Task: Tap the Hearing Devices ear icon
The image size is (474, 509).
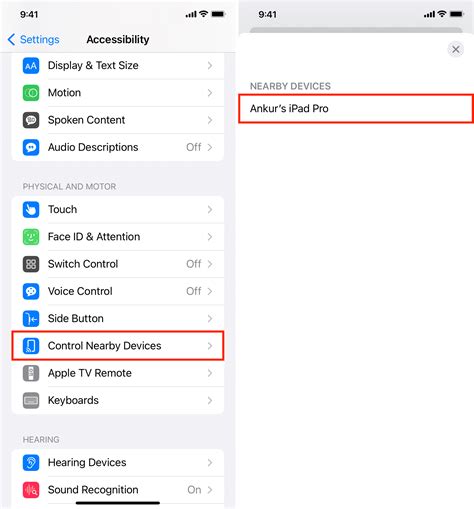Action: tap(31, 463)
